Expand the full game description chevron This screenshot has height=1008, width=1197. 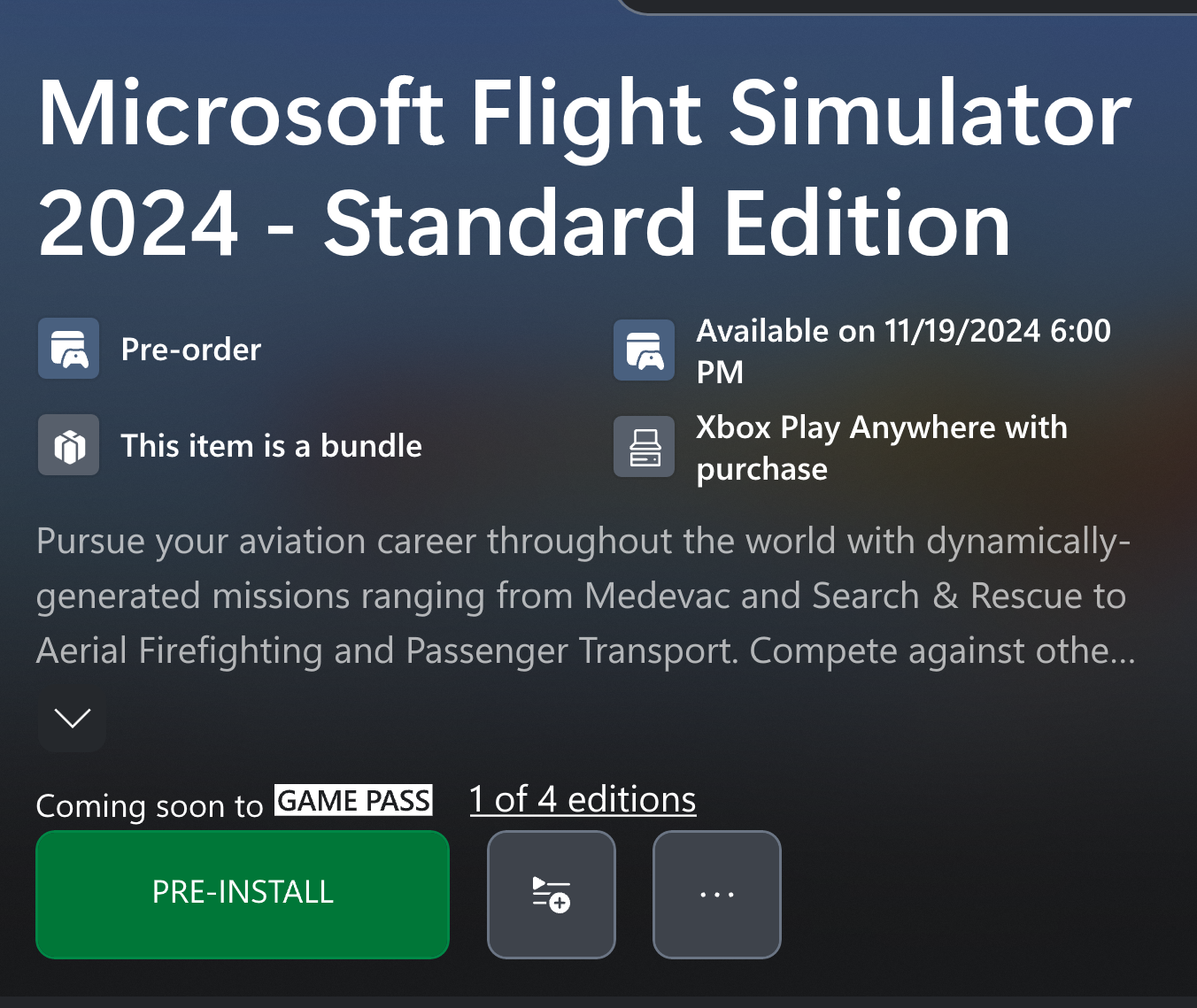[72, 718]
